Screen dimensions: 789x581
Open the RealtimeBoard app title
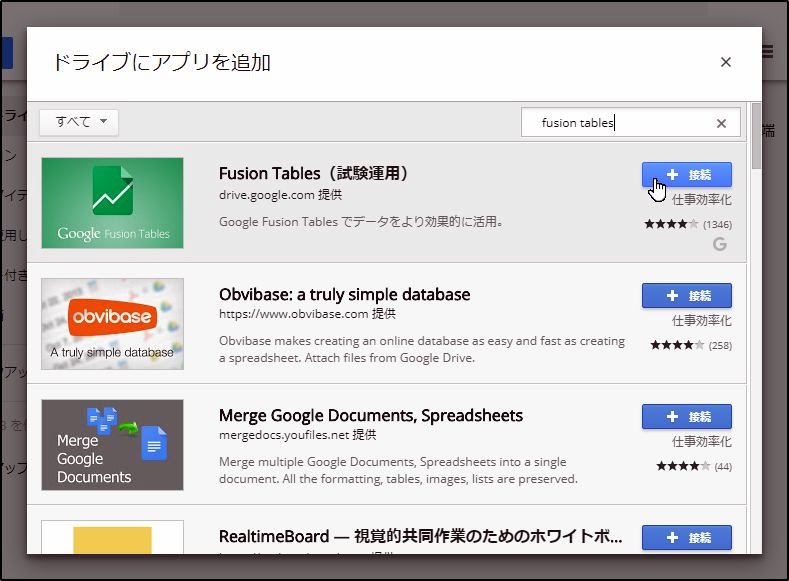[420, 535]
